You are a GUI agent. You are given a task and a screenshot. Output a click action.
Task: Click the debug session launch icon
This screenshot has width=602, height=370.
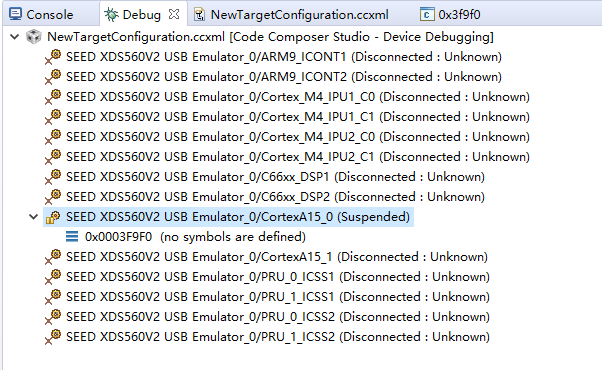coord(33,37)
